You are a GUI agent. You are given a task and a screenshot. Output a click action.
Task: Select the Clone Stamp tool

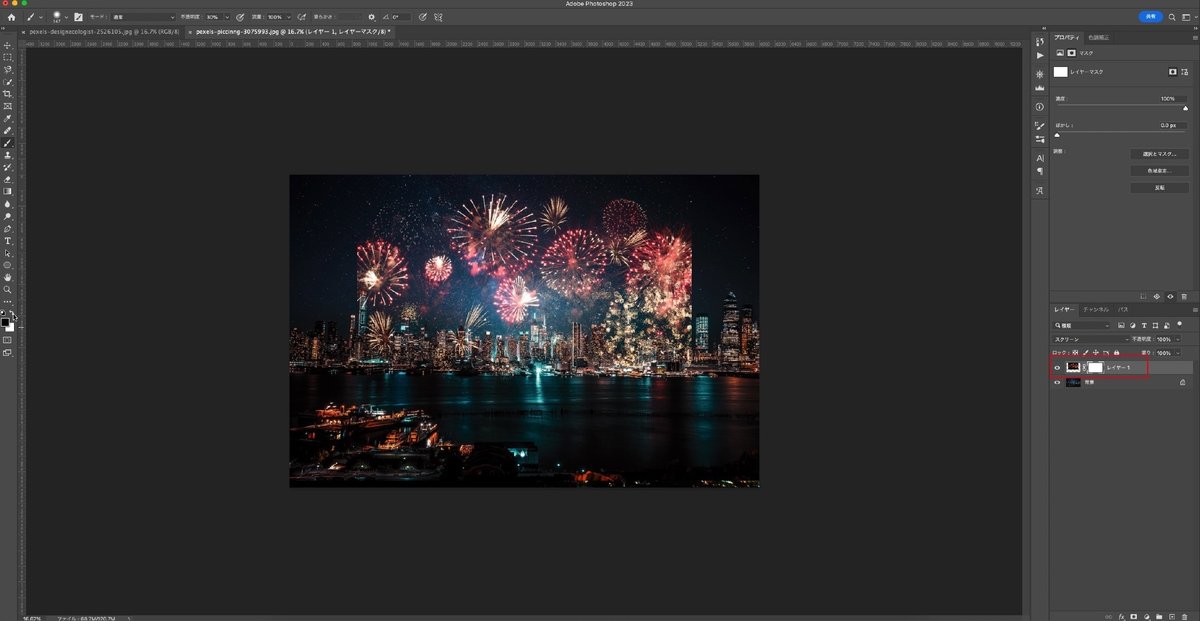tap(8, 155)
